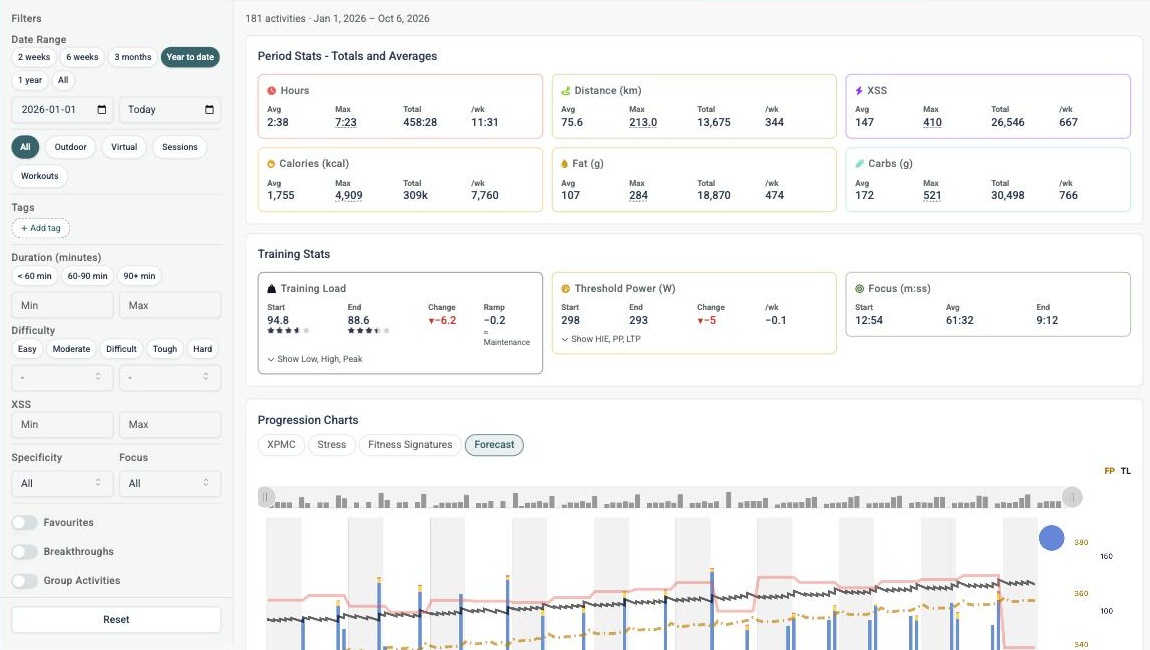The image size is (1150, 650).
Task: Select Easy difficulty chip
Action: point(27,349)
